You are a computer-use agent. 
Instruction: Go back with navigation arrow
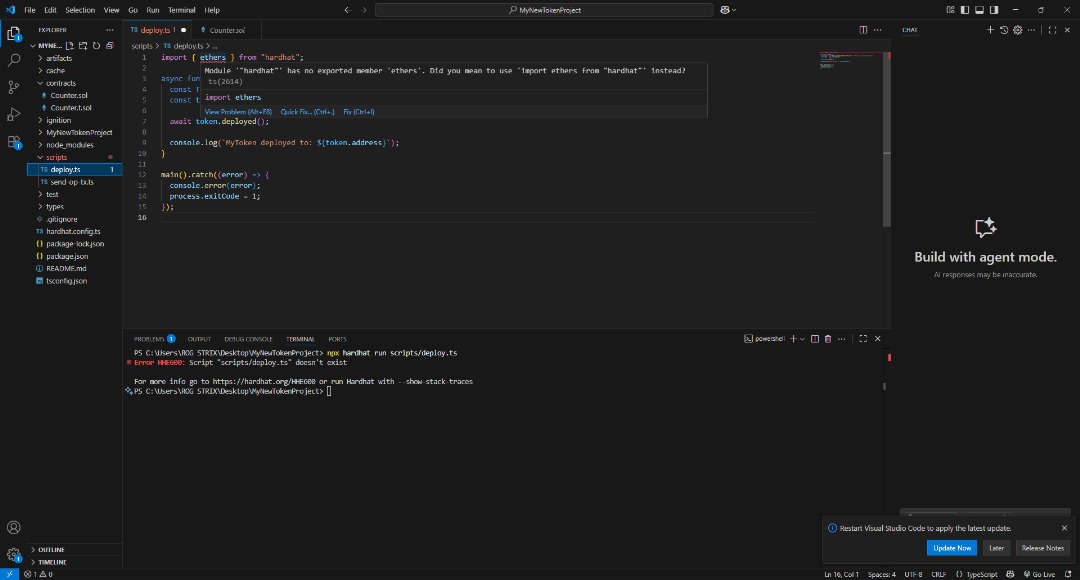[347, 10]
